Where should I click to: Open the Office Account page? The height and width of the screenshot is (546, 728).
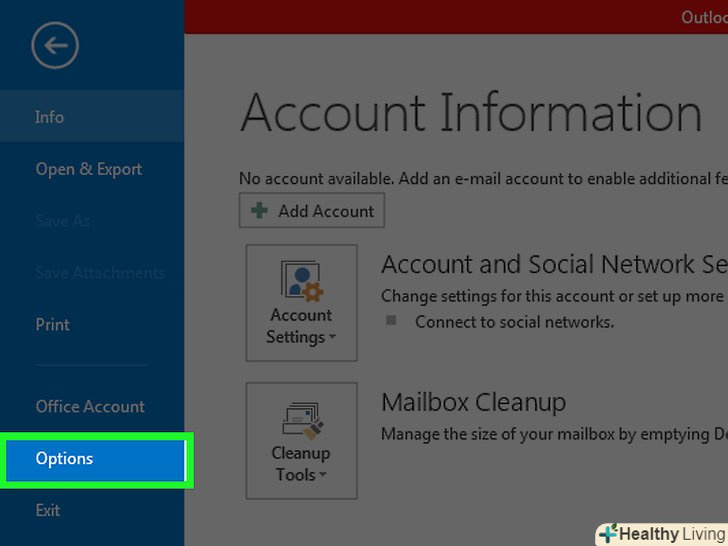click(92, 407)
